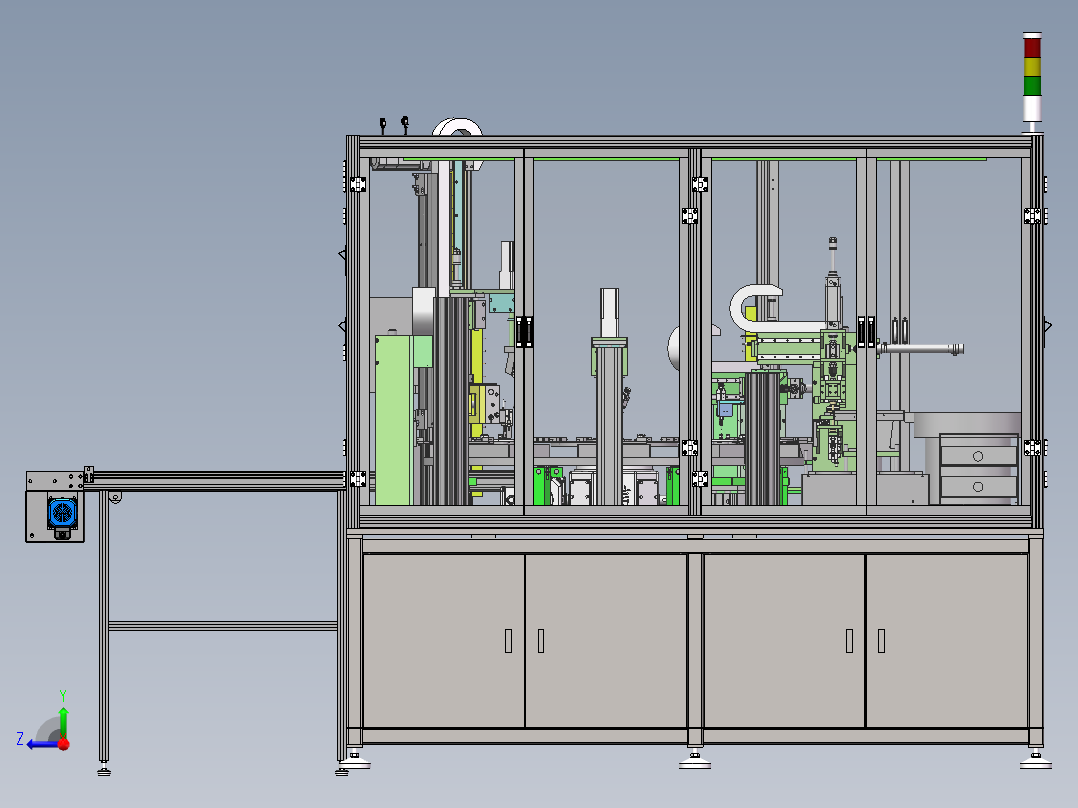Select the white roll on top of the enclosure

click(x=457, y=127)
